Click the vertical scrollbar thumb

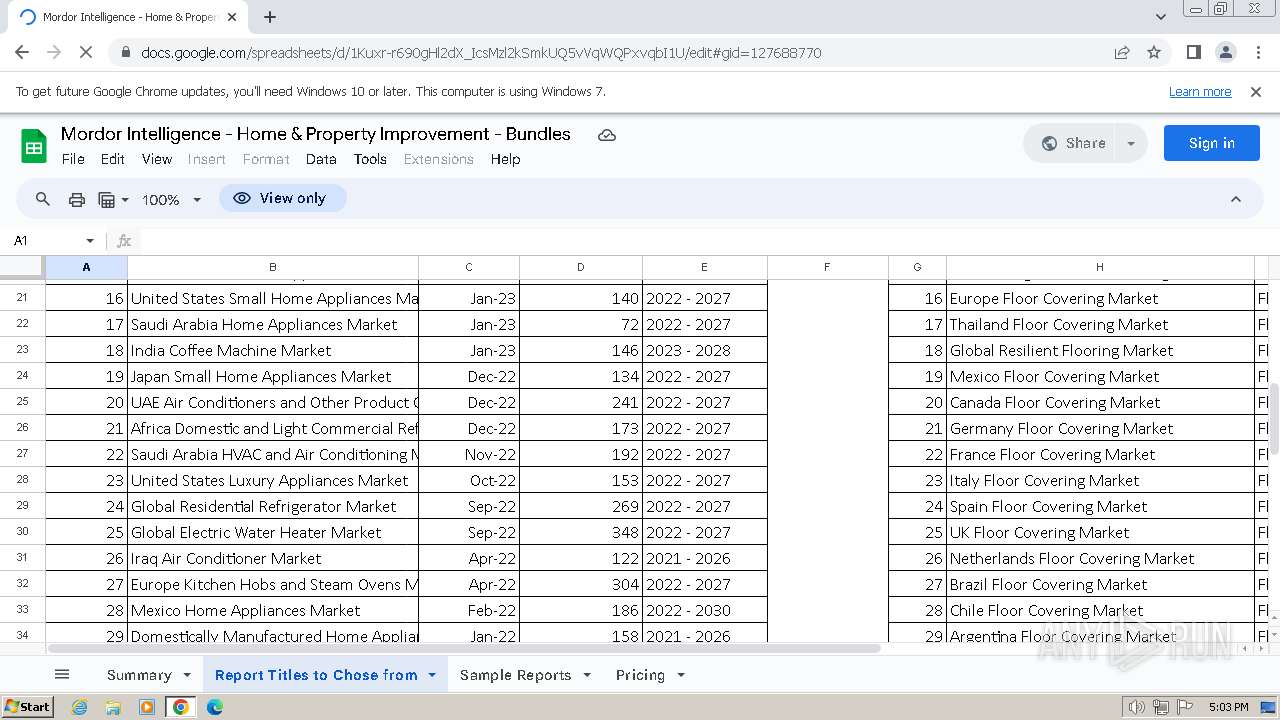point(1274,418)
